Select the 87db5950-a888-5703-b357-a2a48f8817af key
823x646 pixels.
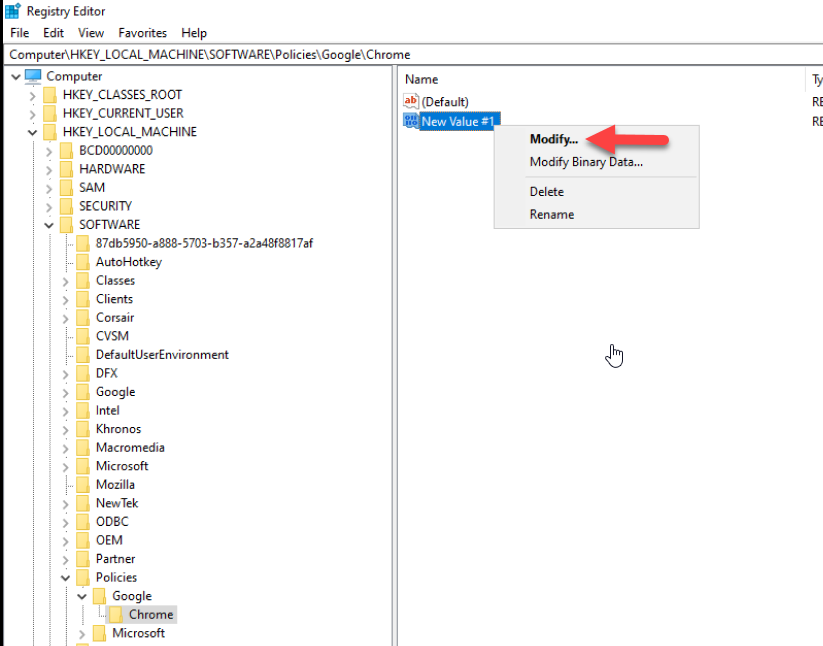pyautogui.click(x=204, y=243)
